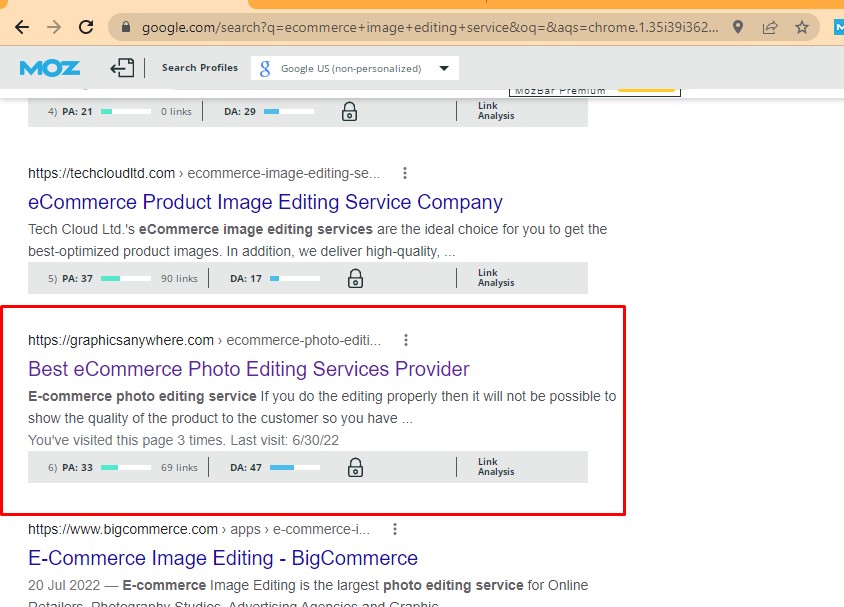844x607 pixels.
Task: Open Link Analysis for result 5
Action: (x=496, y=278)
